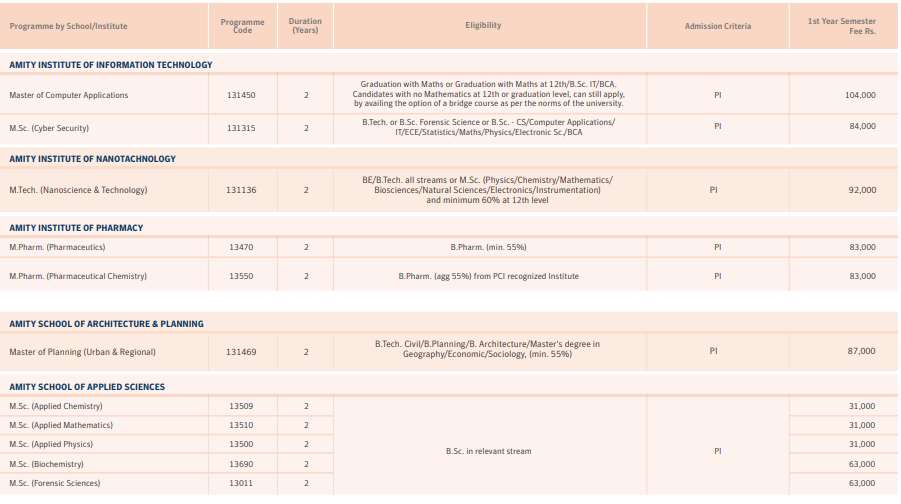Select the PI admission criteria for Applied Sciences
This screenshot has width=901, height=504.
click(x=718, y=452)
